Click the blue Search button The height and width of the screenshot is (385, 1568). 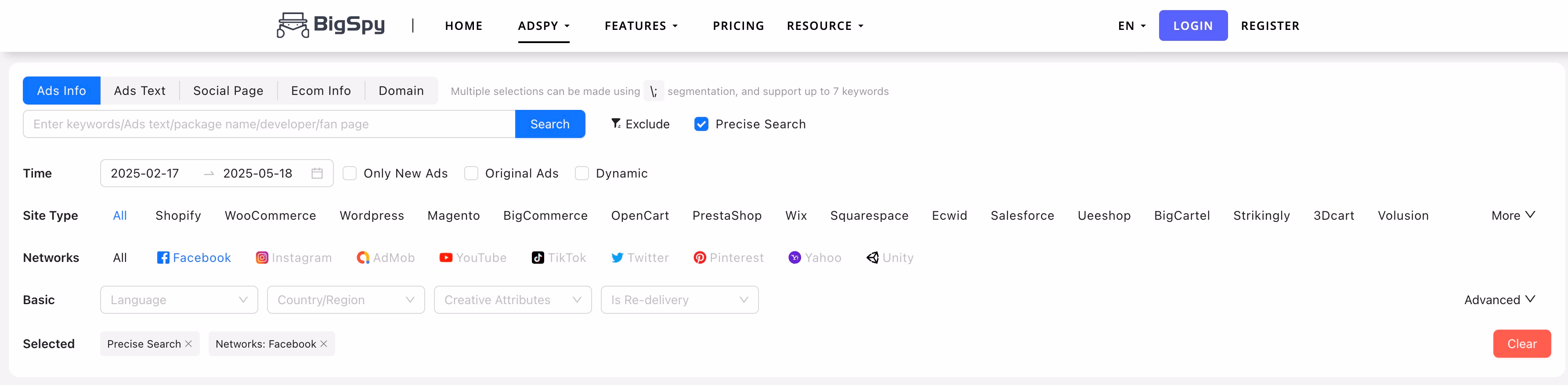[x=550, y=124]
